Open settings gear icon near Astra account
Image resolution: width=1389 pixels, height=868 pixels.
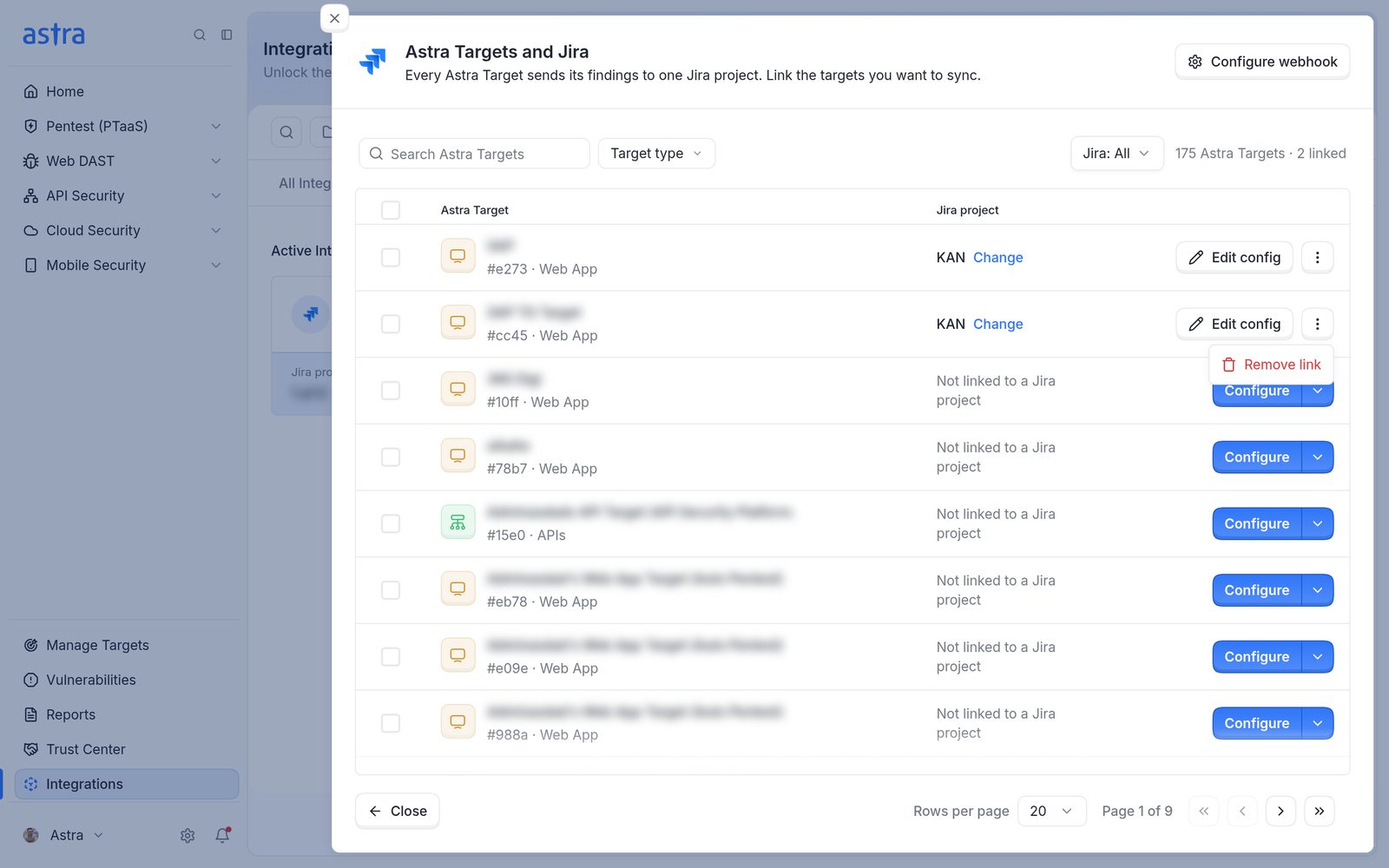point(188,835)
